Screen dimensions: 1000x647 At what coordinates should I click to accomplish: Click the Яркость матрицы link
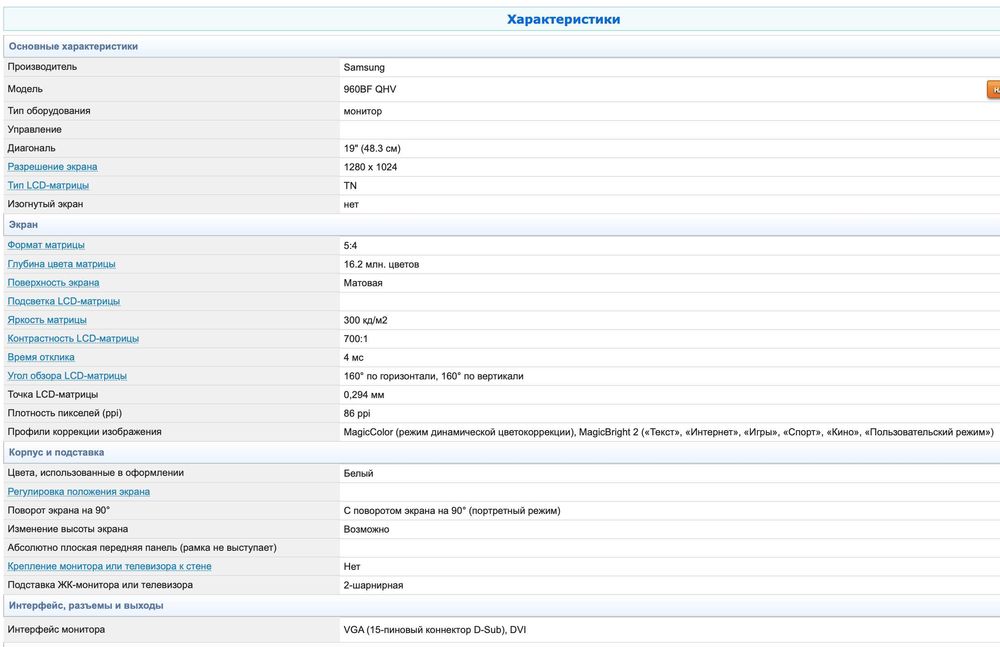pos(47,320)
